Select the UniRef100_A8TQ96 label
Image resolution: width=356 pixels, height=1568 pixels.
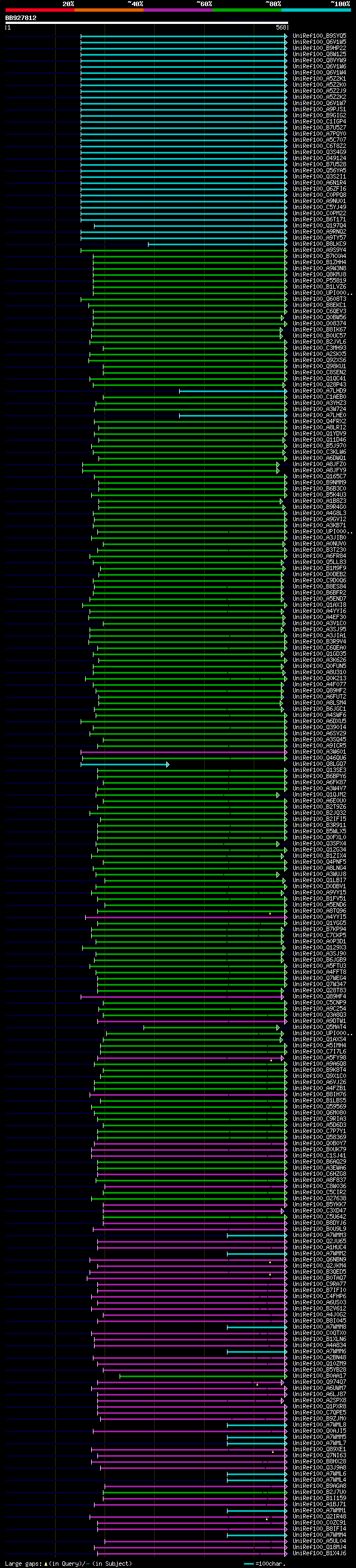319,911
